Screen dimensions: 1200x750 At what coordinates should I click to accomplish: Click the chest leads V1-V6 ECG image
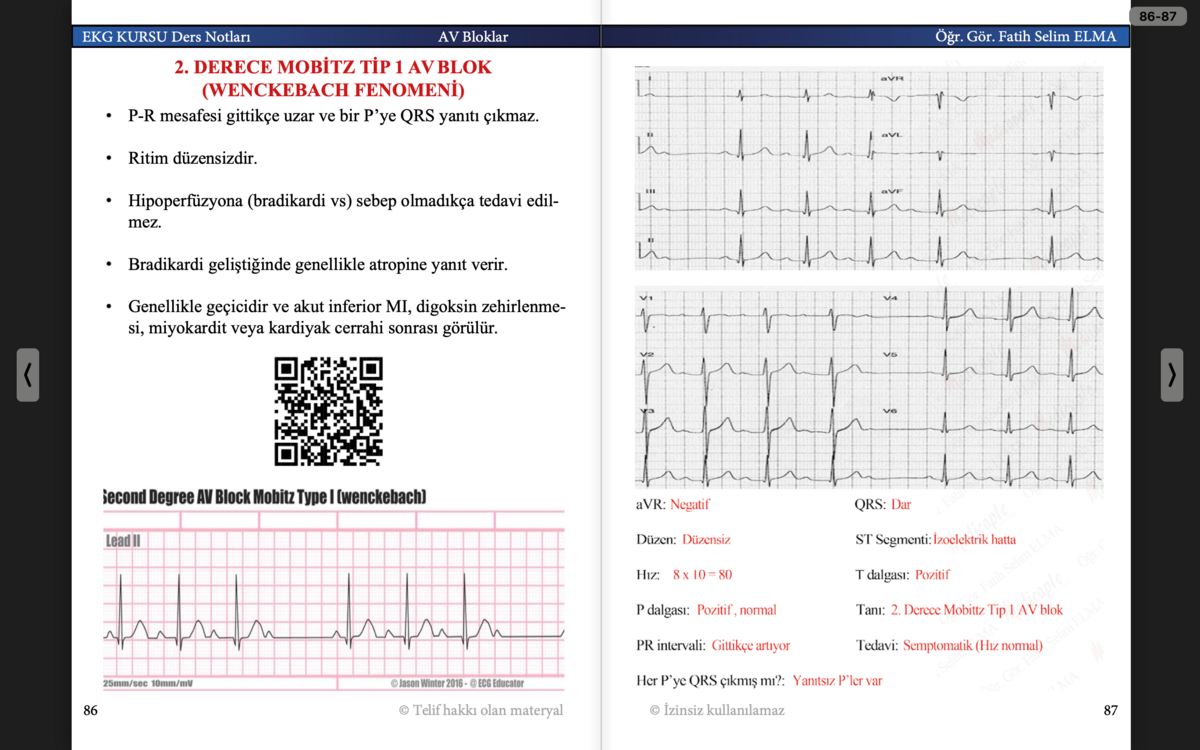coord(869,387)
